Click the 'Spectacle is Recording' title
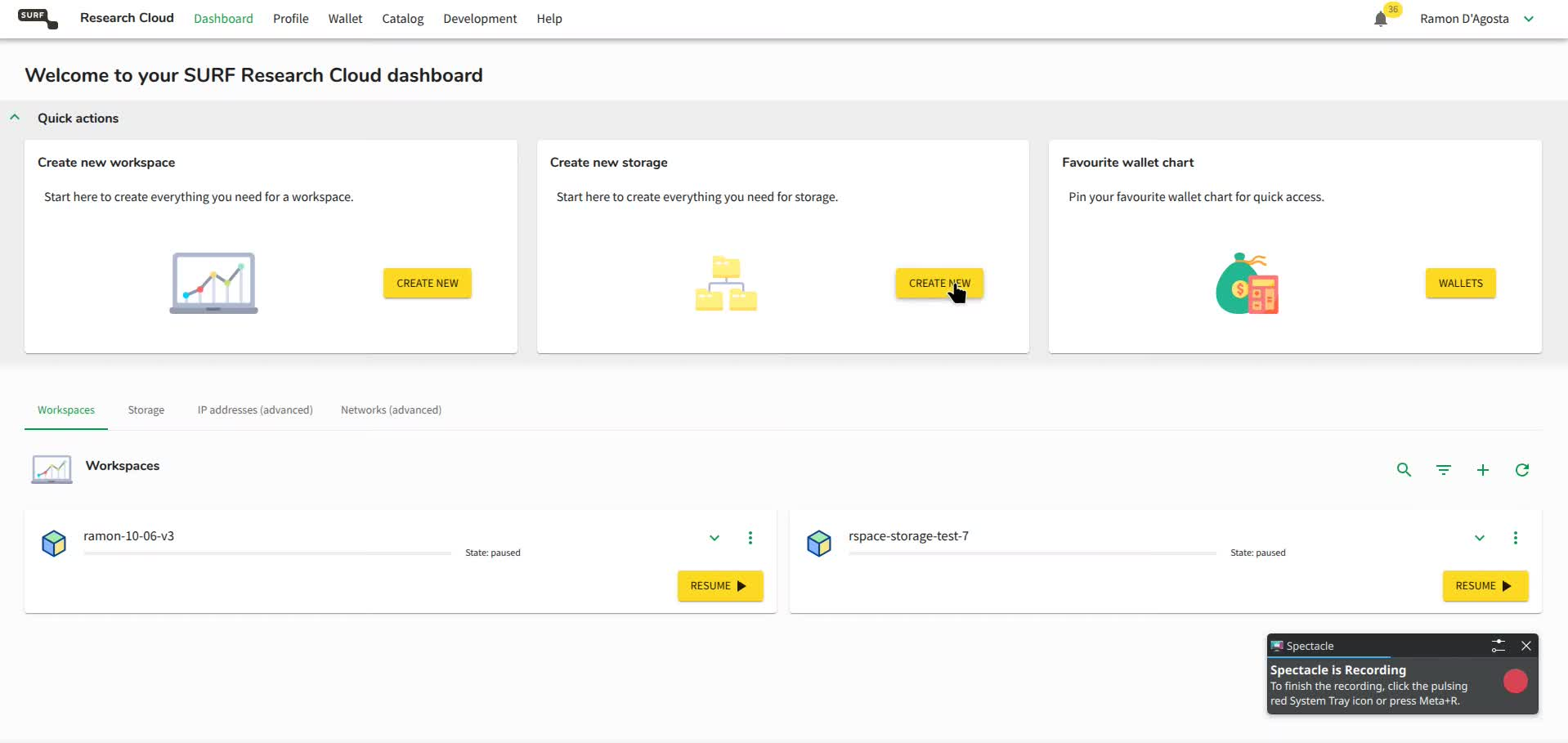The width and height of the screenshot is (1568, 743). 1338,670
